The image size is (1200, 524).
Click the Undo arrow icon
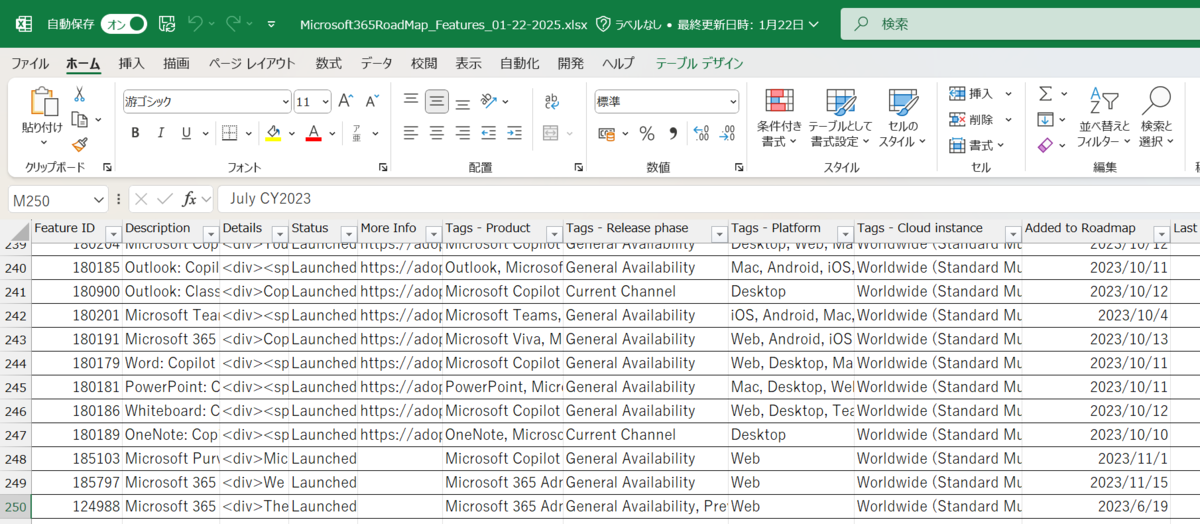[x=197, y=23]
